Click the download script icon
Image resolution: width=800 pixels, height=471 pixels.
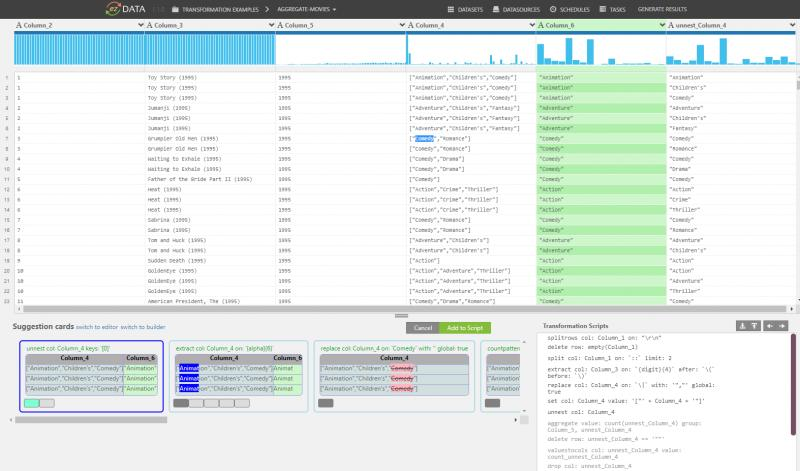coord(742,326)
